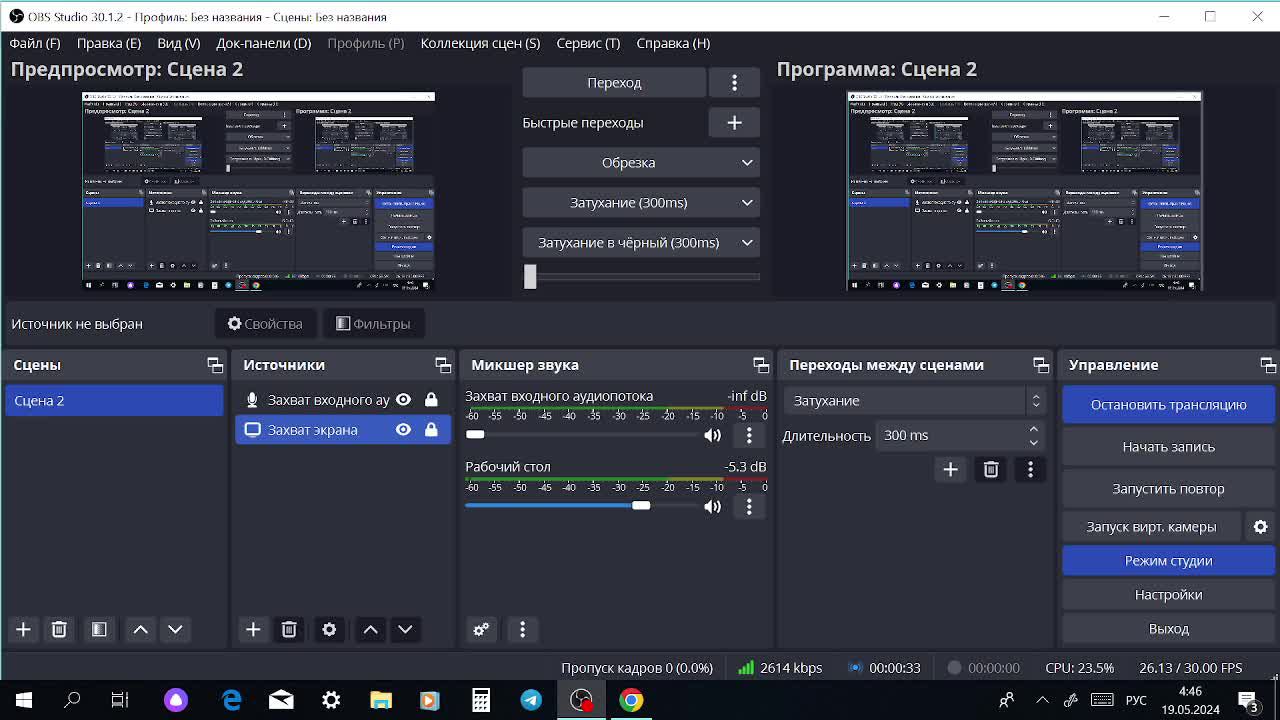This screenshot has width=1280, height=720.
Task: Undock the Сцены panel
Action: coord(214,365)
